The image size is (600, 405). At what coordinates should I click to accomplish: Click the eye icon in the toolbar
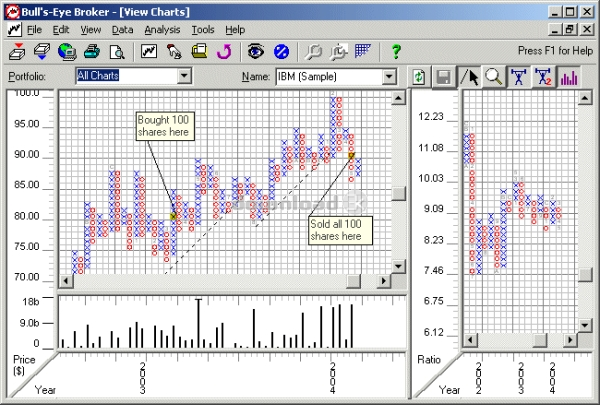click(x=256, y=51)
